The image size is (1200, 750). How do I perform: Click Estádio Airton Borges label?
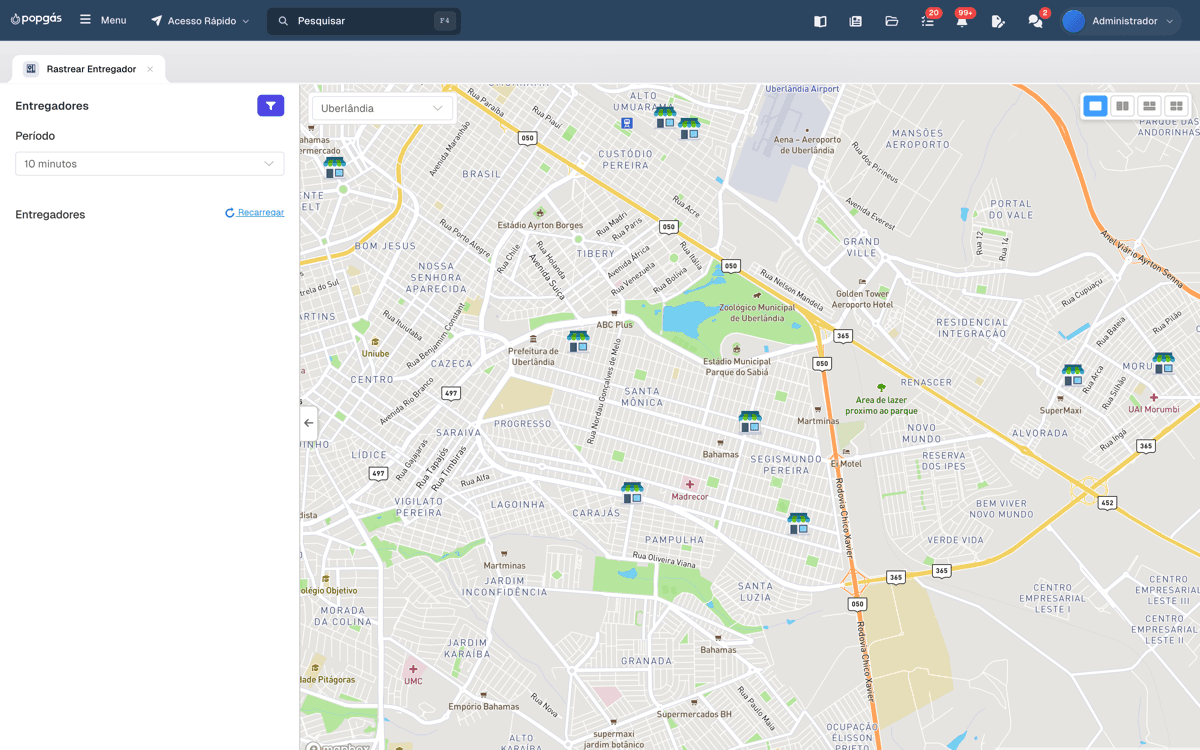[540, 225]
